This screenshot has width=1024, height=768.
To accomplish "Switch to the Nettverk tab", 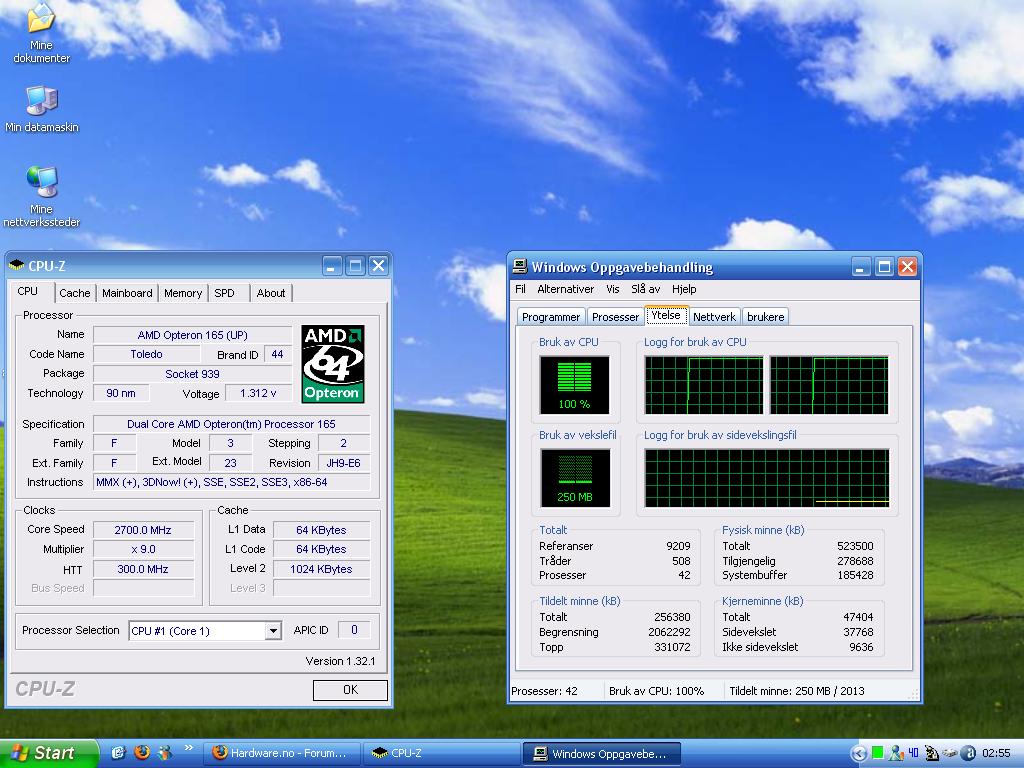I will click(x=714, y=317).
